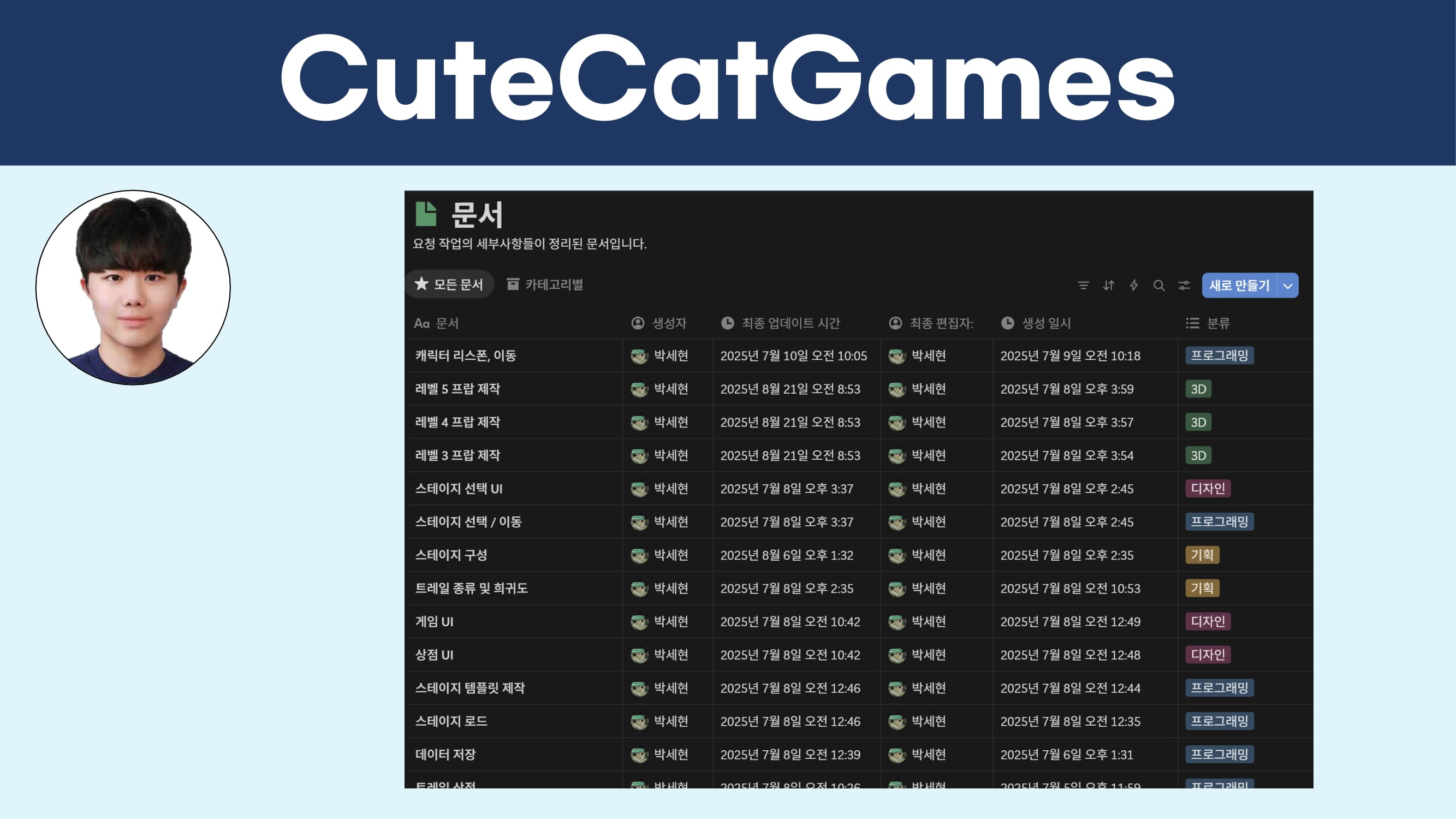Click the person icon on the 생성자 column
This screenshot has height=819, width=1456.
(637, 323)
